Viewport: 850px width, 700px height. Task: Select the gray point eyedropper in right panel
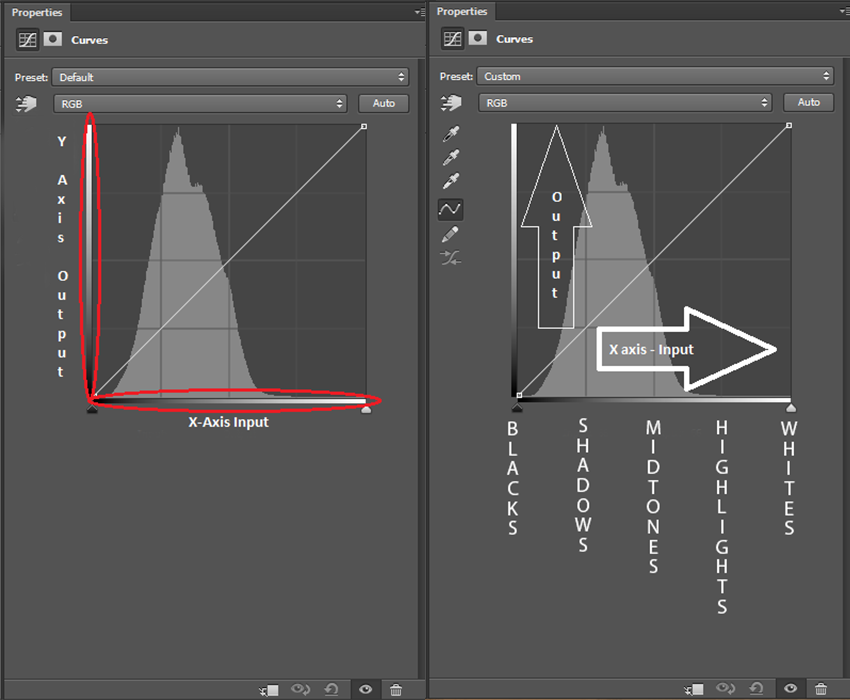(451, 158)
